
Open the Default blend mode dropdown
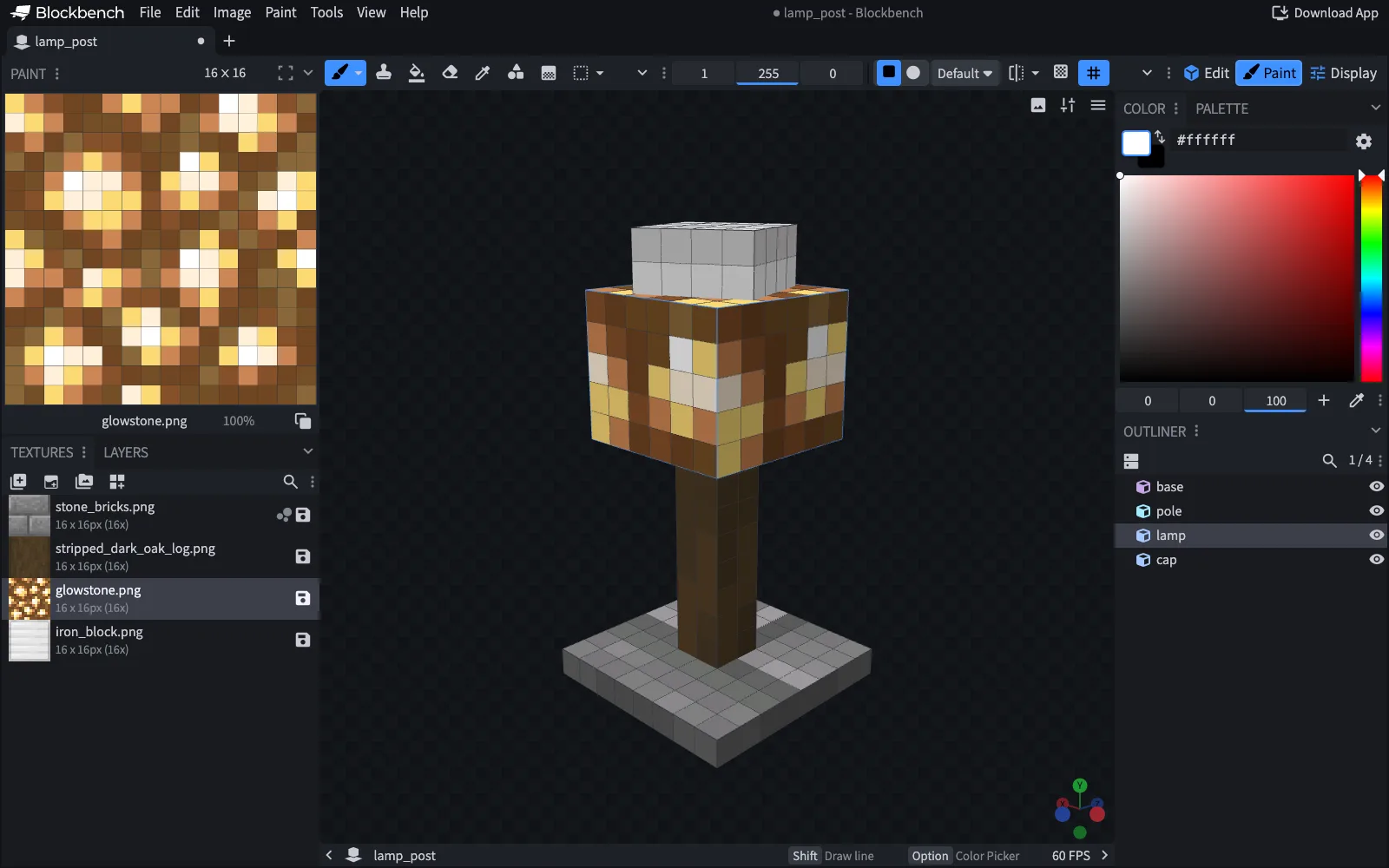click(964, 74)
